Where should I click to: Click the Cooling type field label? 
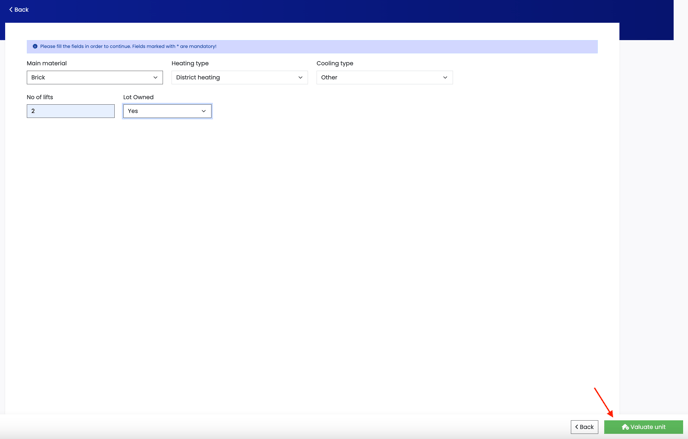pos(335,63)
